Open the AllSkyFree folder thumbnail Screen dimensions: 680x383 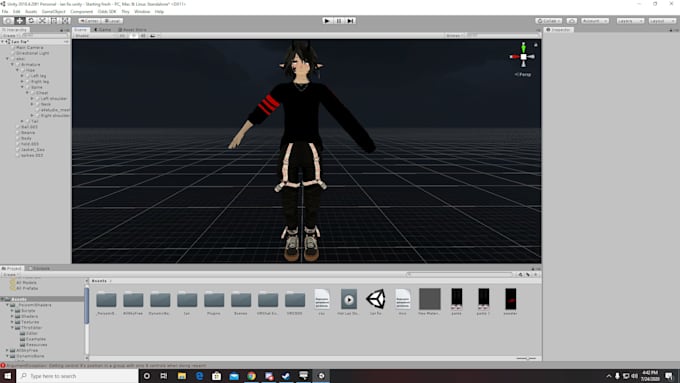point(133,299)
